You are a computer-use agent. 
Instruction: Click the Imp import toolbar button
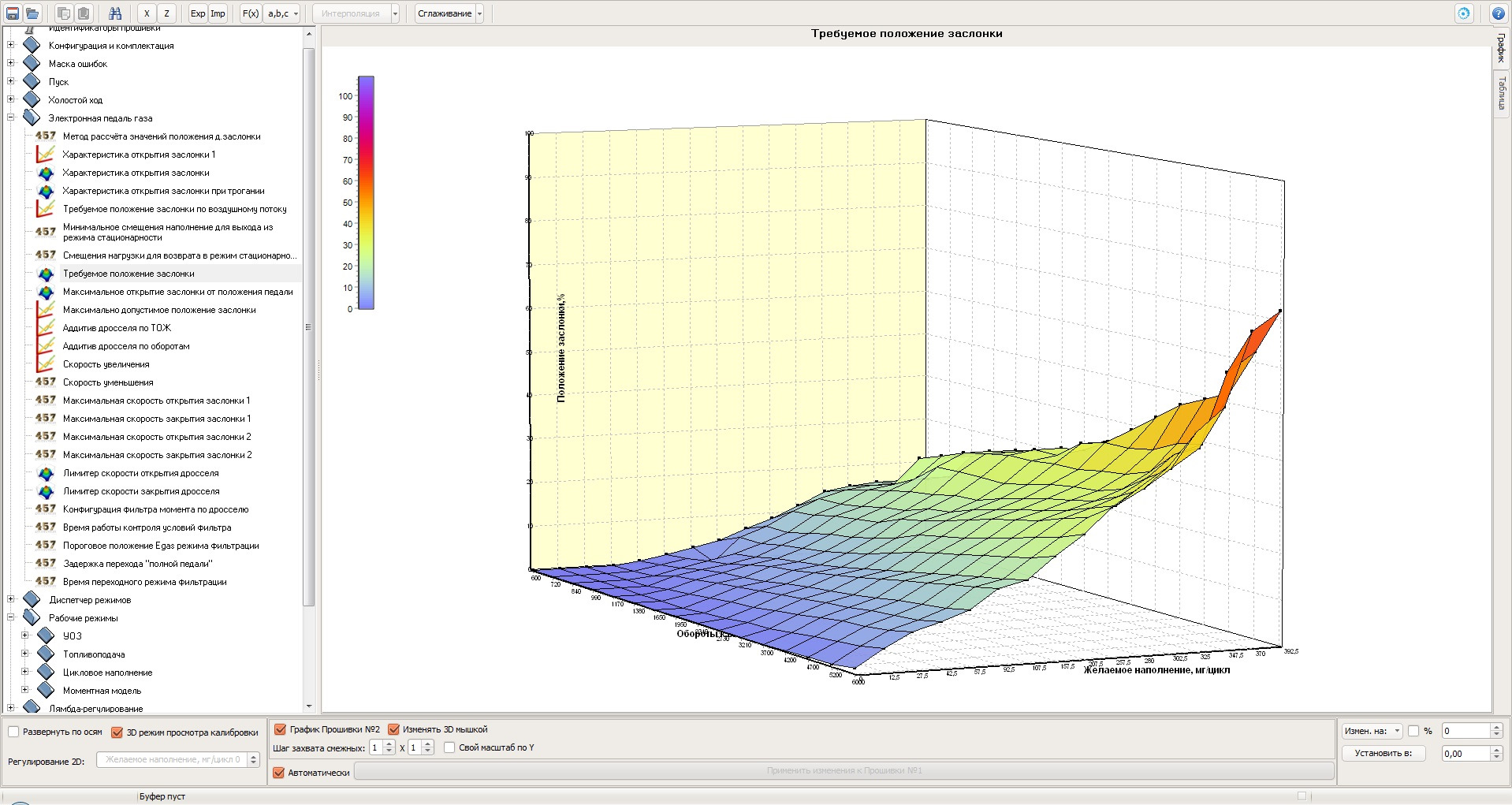tap(218, 13)
